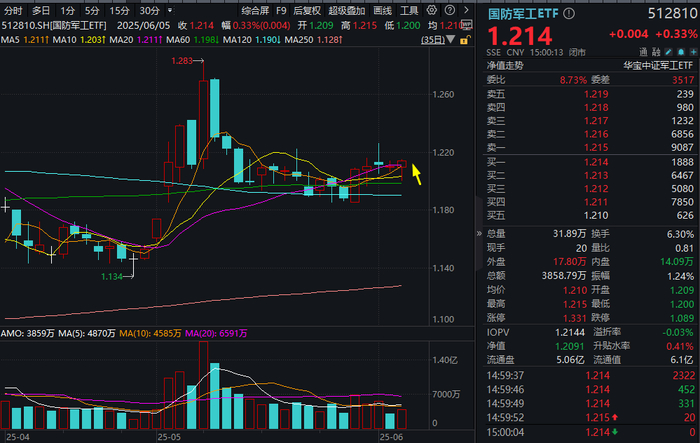Image resolution: width=700 pixels, height=443 pixels.
Task: Add stock to watchlist with plus icon
Action: pos(693,52)
